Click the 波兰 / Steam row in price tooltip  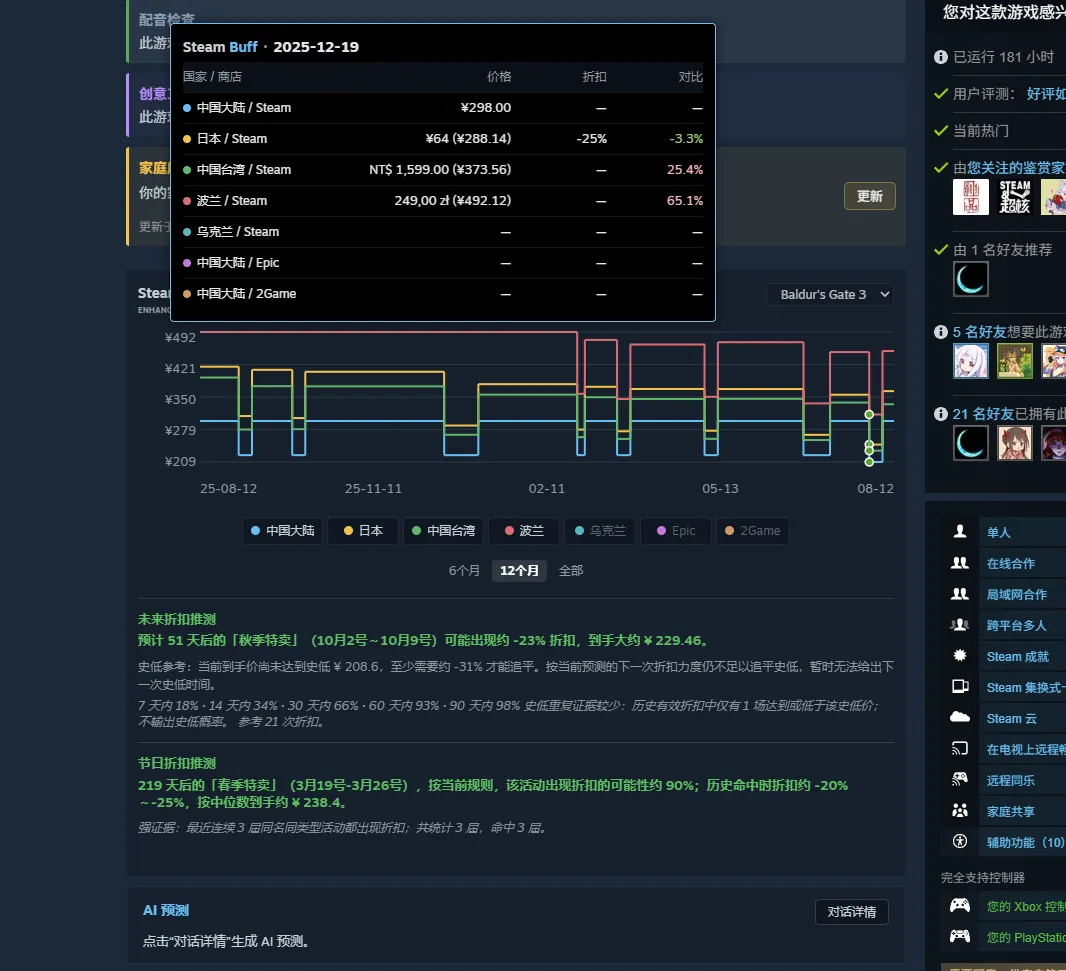(x=443, y=201)
